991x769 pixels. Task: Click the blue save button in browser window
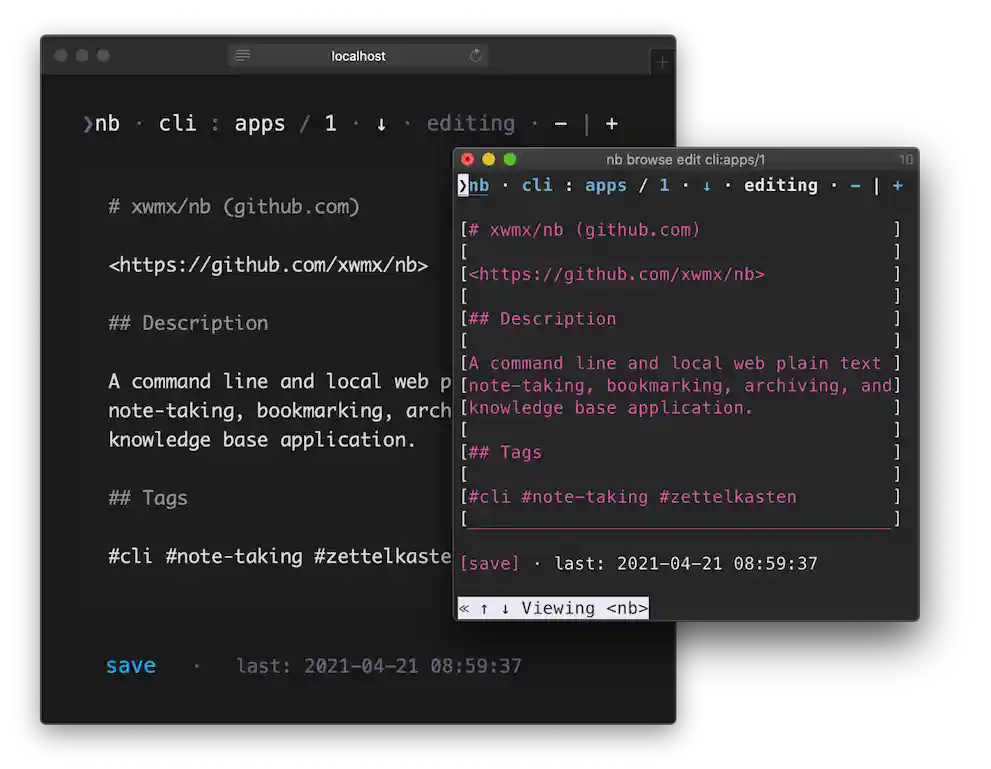pos(131,665)
